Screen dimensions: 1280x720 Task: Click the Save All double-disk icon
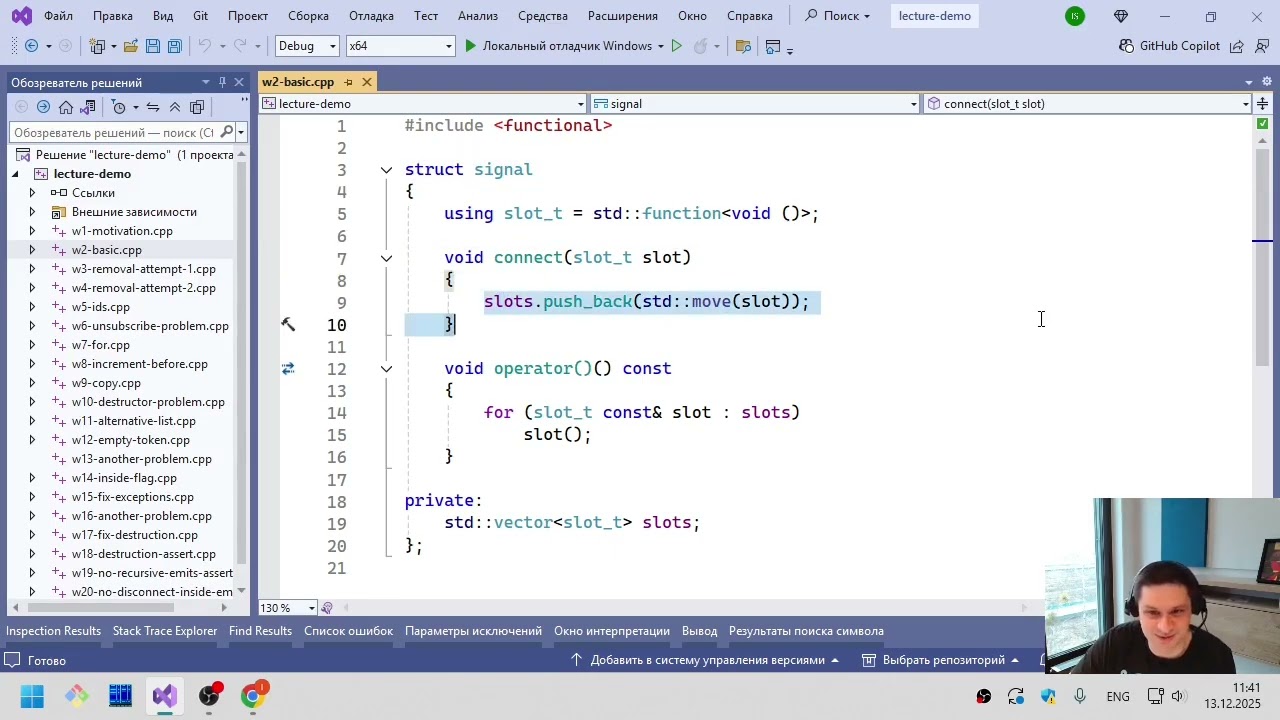[174, 46]
